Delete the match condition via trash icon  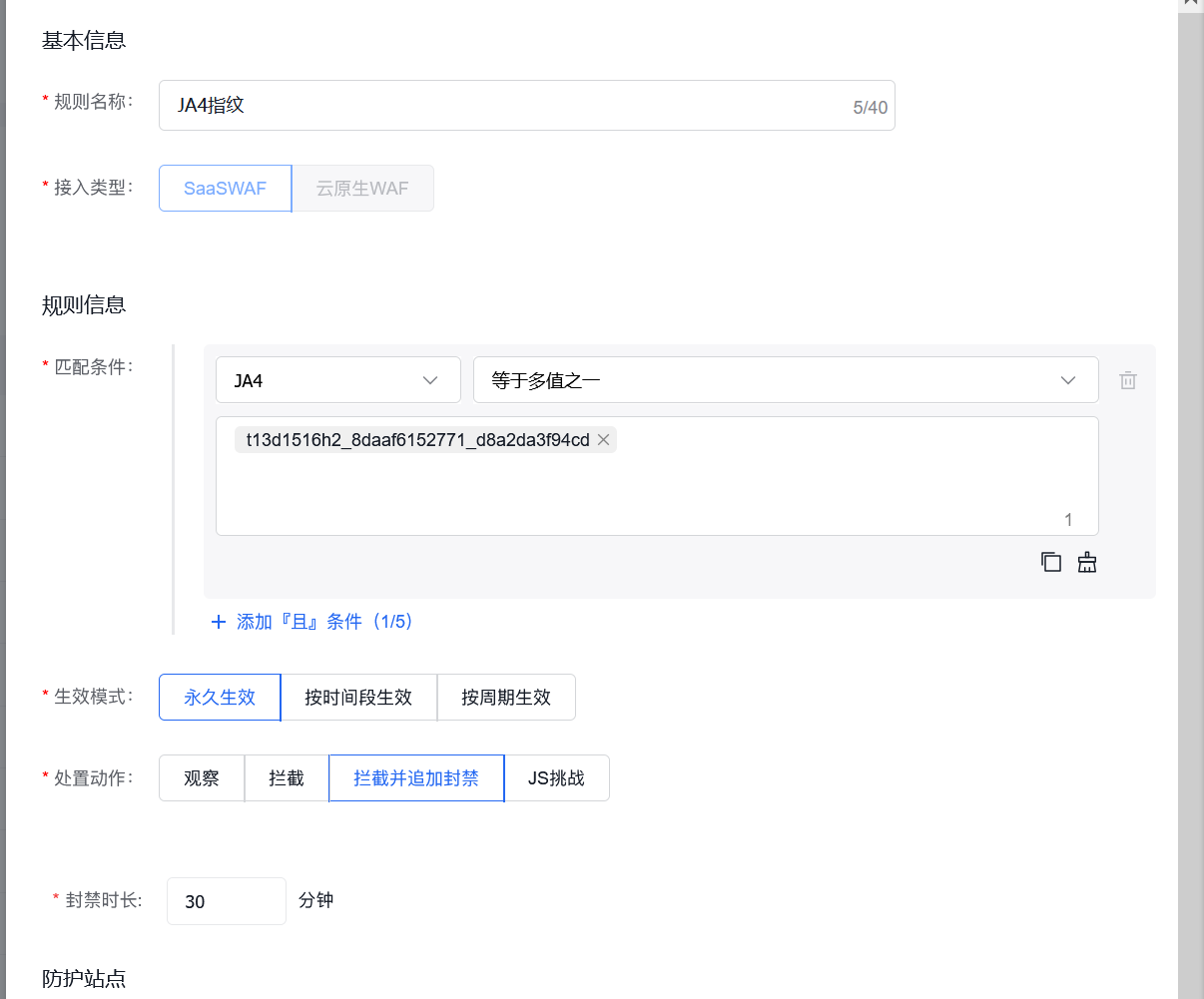tap(1128, 379)
